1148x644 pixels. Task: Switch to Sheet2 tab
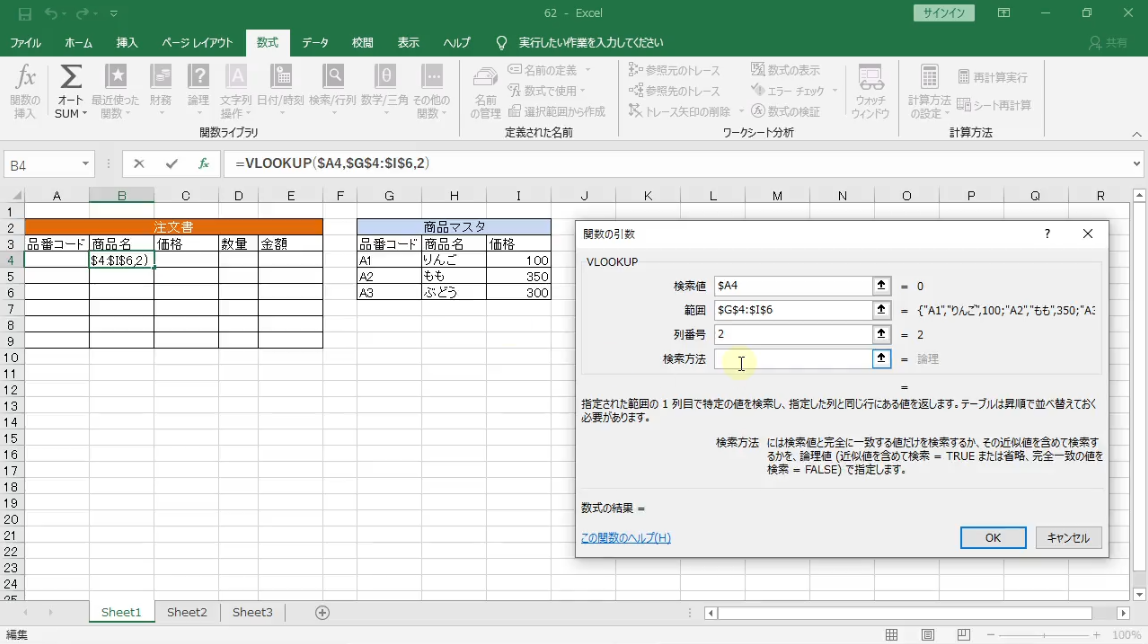point(187,612)
